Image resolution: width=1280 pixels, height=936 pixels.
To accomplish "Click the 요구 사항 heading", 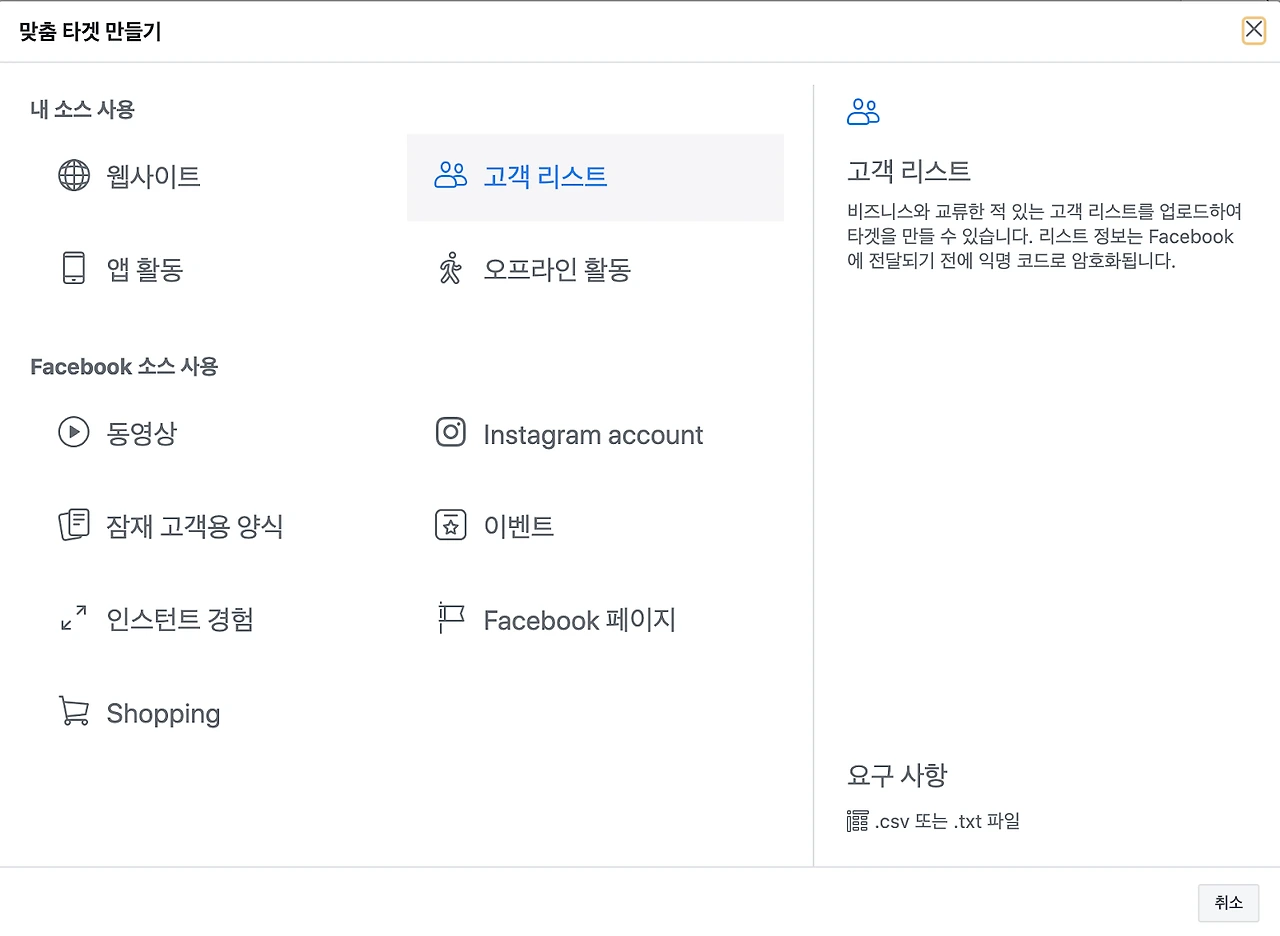I will [896, 774].
